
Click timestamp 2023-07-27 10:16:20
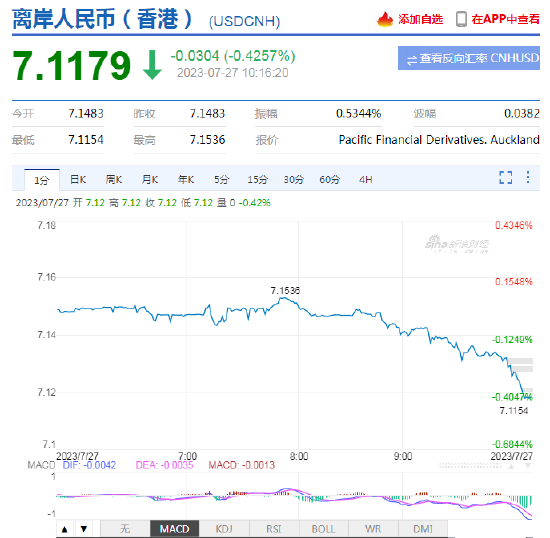[x=233, y=73]
